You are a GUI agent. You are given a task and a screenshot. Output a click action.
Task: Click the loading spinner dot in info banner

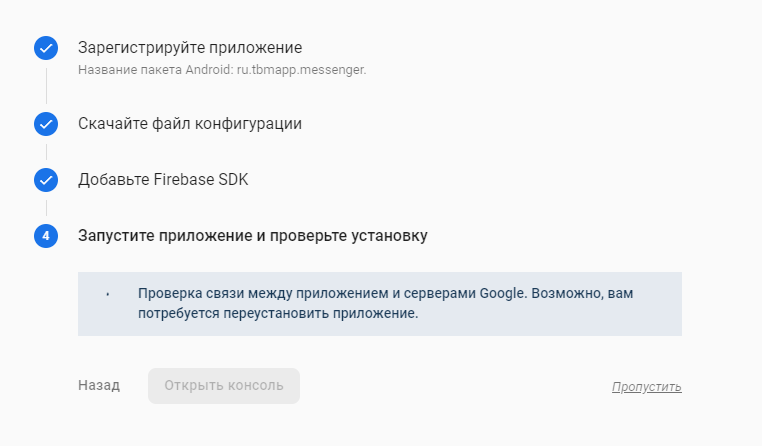click(x=107, y=294)
